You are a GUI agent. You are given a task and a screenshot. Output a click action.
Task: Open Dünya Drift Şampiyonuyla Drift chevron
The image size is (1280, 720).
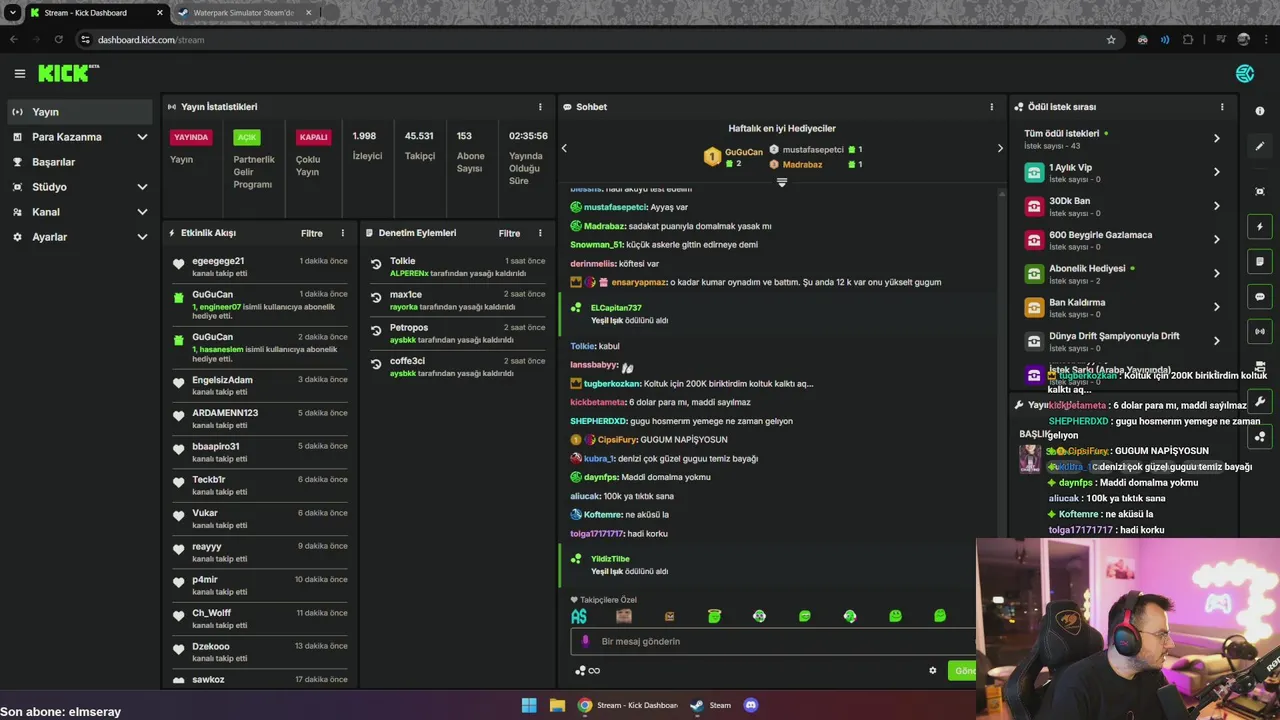pyautogui.click(x=1216, y=341)
